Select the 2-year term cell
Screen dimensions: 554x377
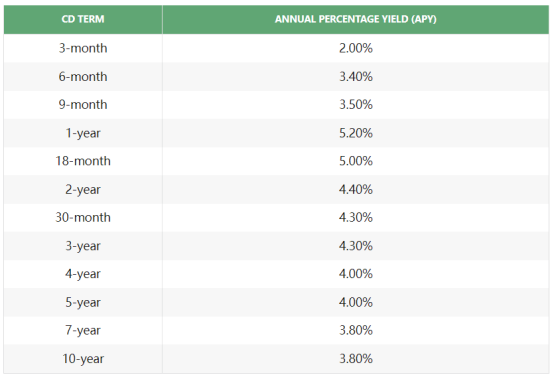point(83,190)
